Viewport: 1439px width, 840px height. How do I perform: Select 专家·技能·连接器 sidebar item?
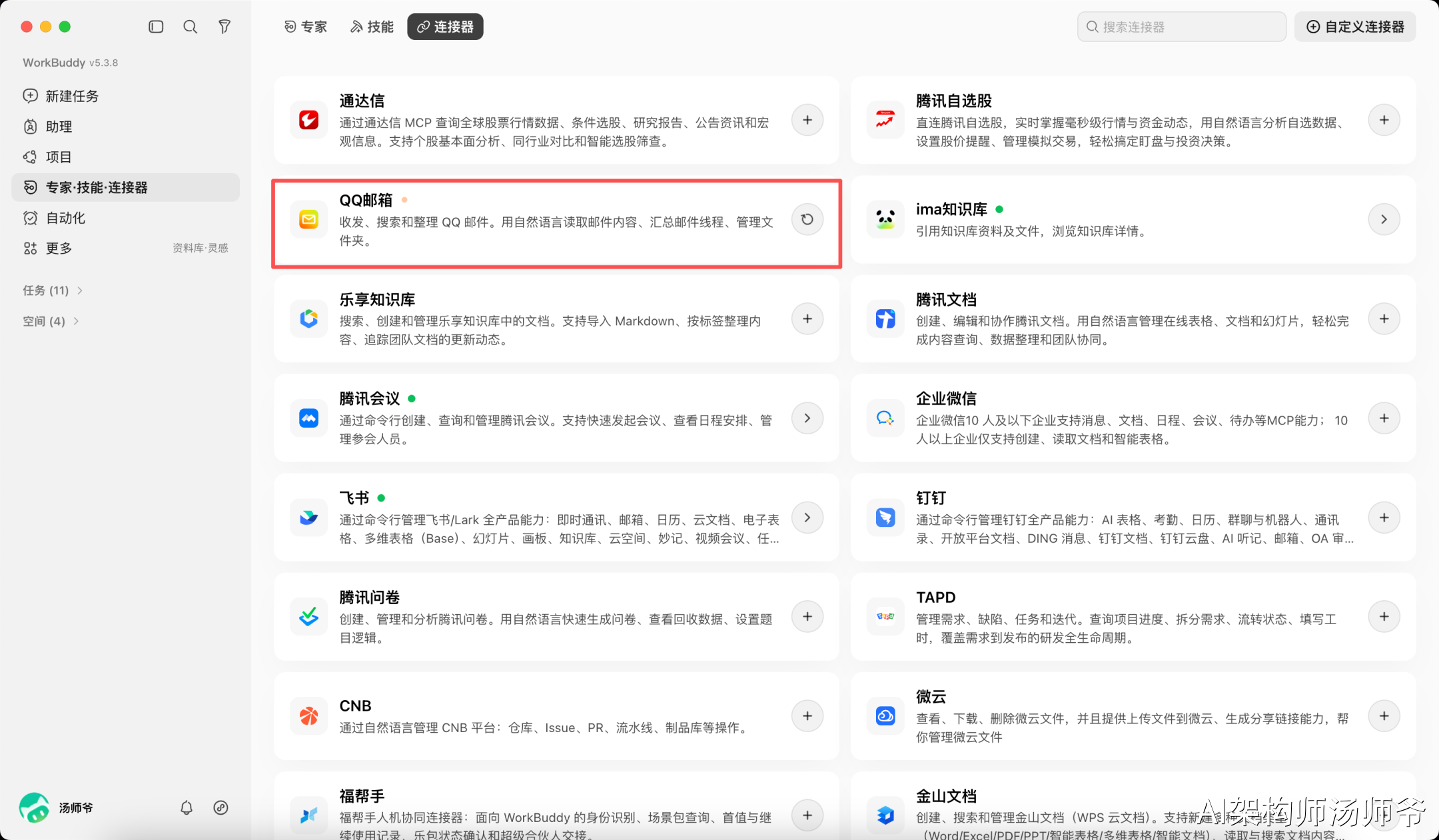(x=125, y=187)
